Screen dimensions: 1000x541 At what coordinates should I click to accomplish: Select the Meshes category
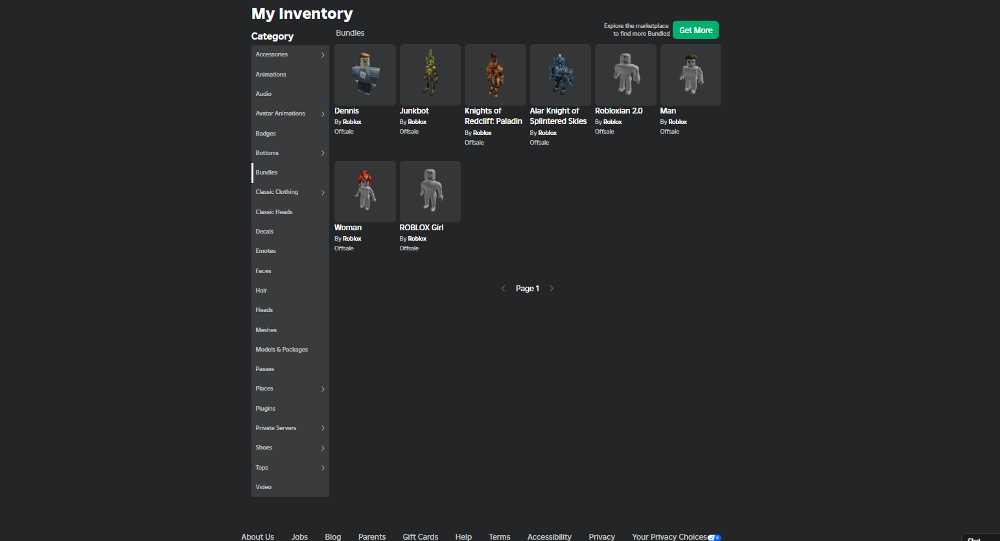[290, 330]
